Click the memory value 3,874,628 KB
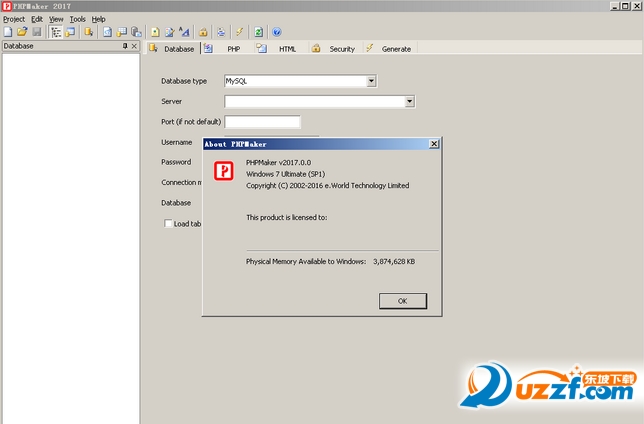This screenshot has height=424, width=644. tap(394, 262)
